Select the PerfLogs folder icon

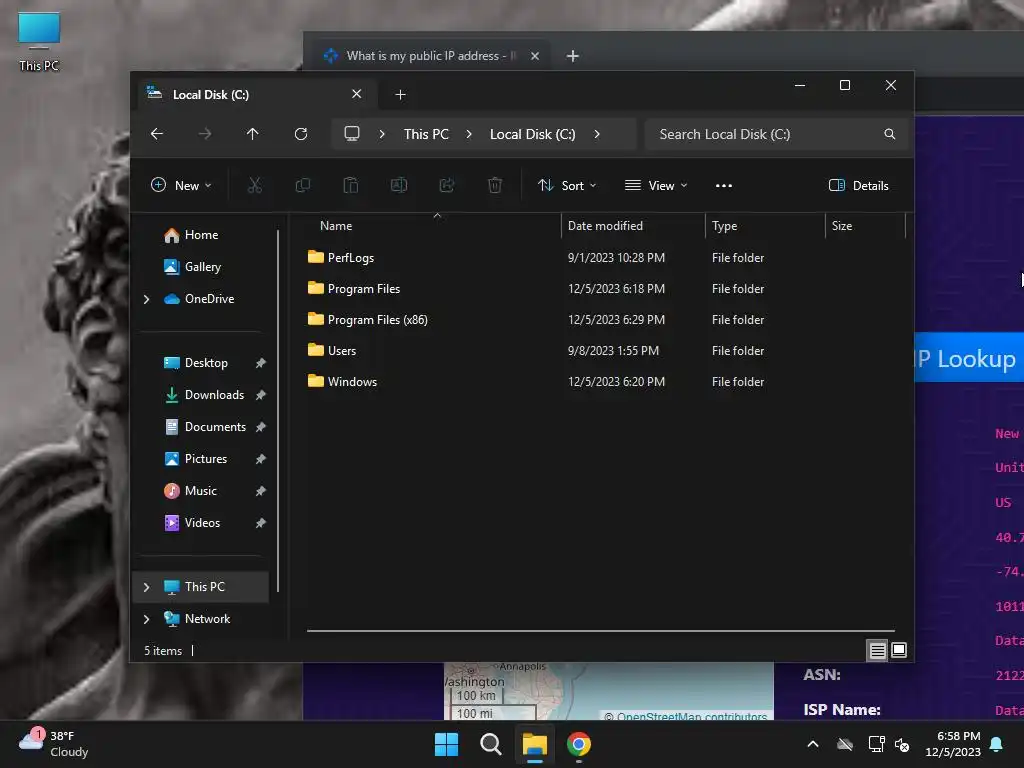(x=315, y=257)
